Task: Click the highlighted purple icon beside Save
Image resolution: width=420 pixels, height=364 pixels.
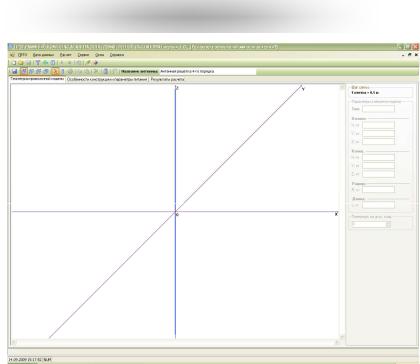Action: click(24, 71)
